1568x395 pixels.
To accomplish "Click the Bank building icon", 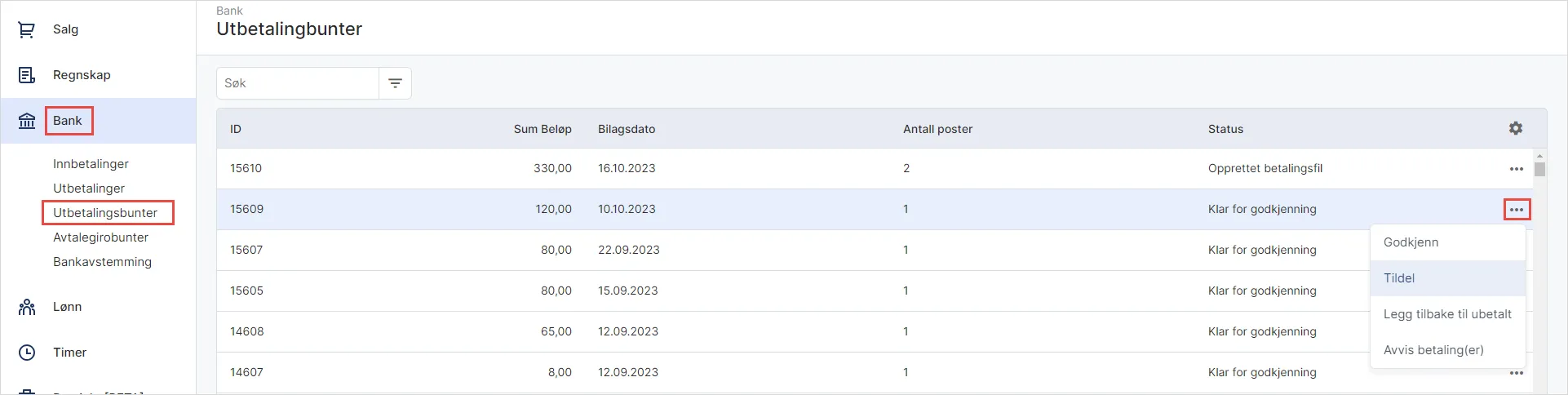I will (x=27, y=121).
